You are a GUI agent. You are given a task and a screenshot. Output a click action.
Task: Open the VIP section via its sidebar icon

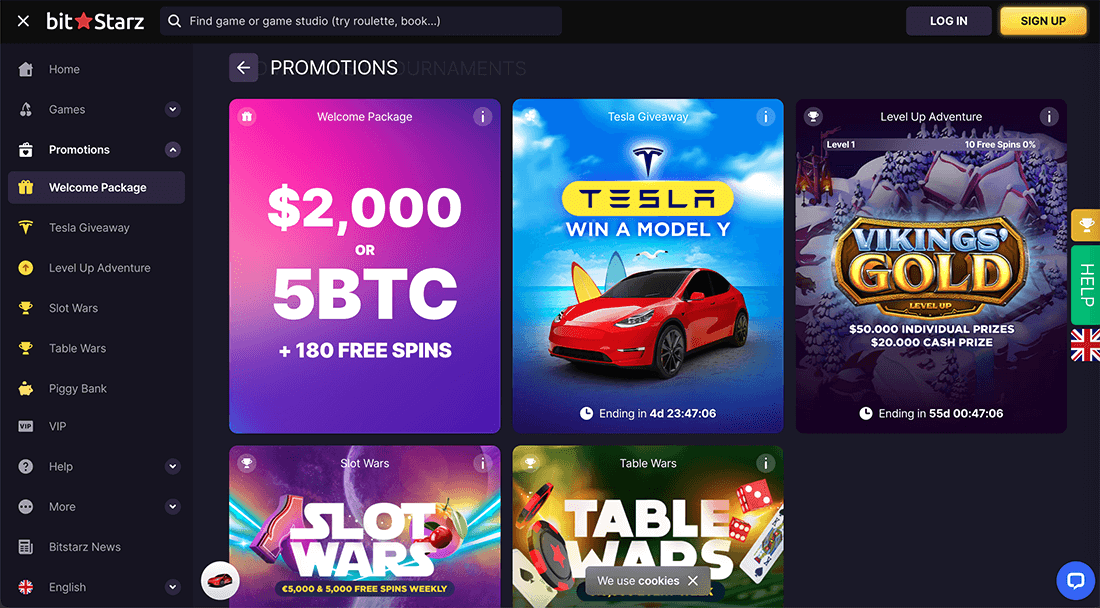pos(28,426)
